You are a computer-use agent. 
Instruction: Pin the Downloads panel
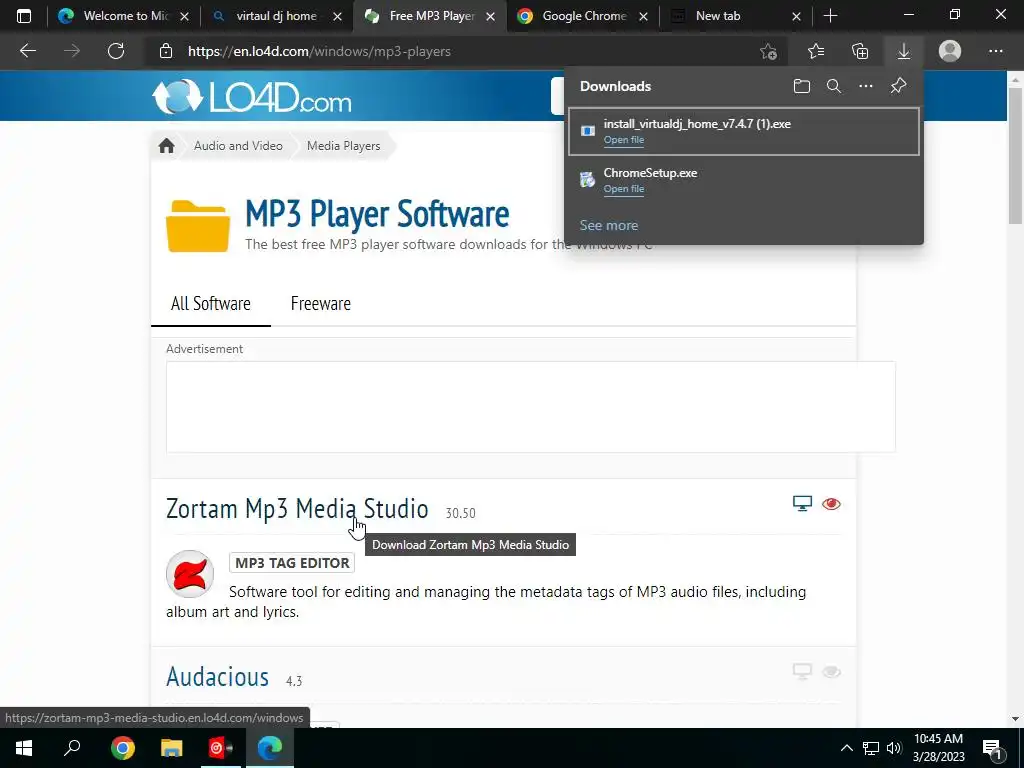(x=899, y=86)
